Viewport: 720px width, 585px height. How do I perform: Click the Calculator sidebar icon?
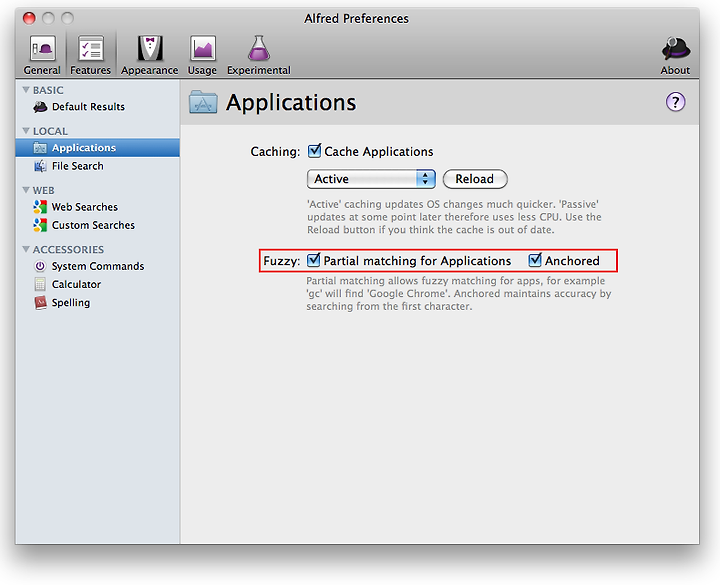40,284
